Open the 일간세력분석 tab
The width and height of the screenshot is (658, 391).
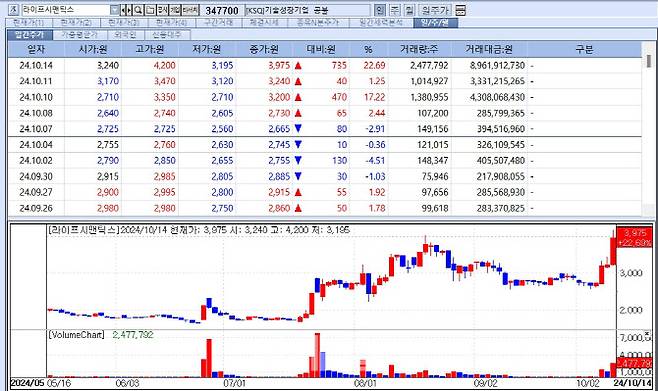point(381,23)
